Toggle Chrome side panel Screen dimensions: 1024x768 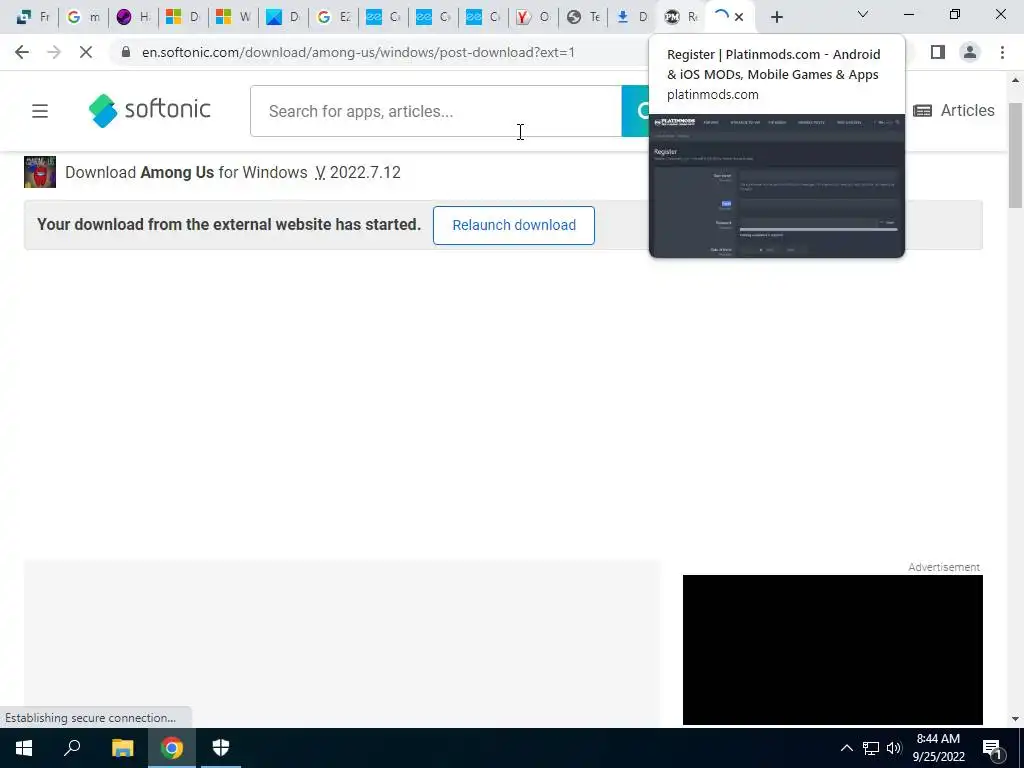(x=938, y=52)
